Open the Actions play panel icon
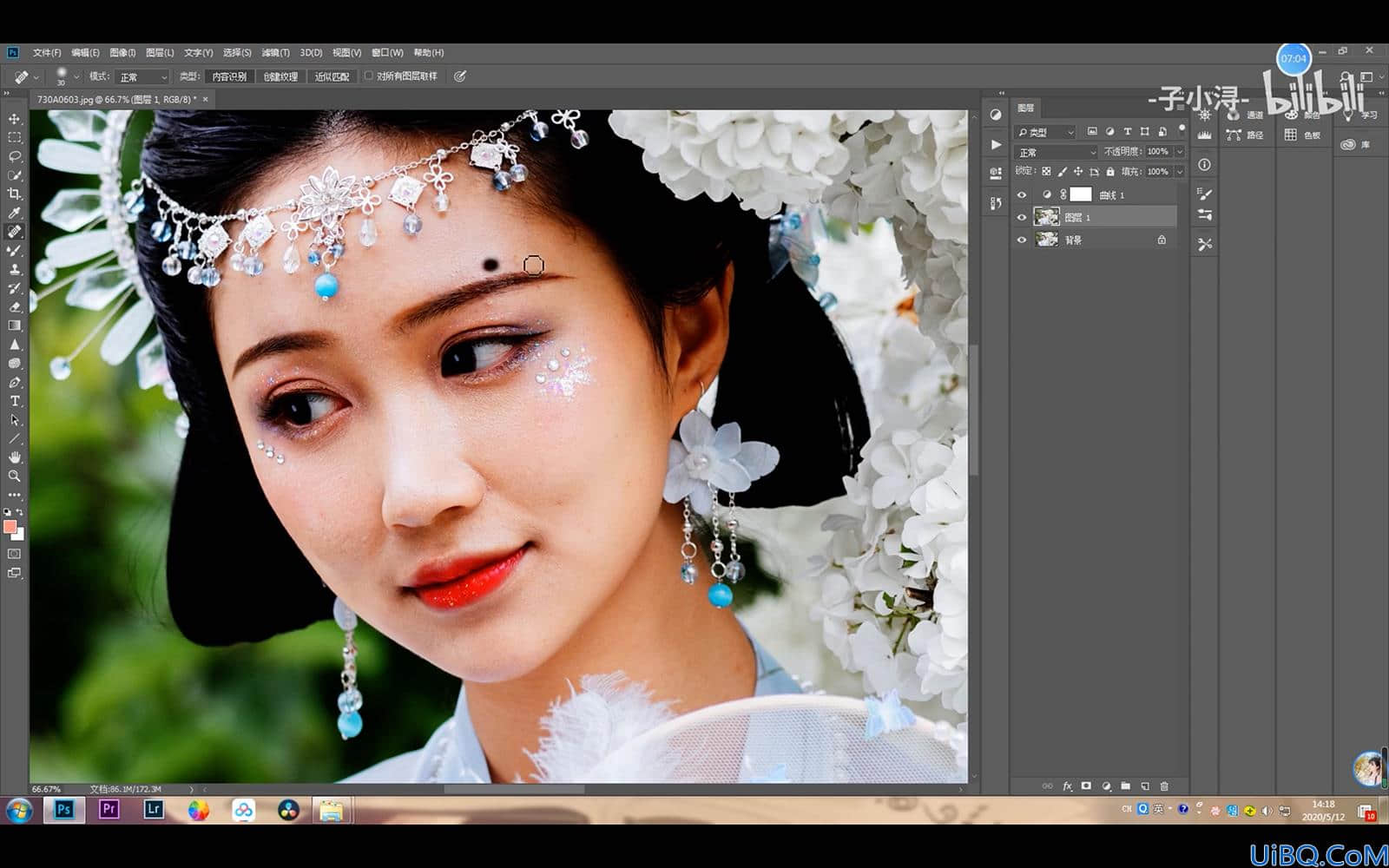This screenshot has width=1389, height=868. (x=996, y=145)
